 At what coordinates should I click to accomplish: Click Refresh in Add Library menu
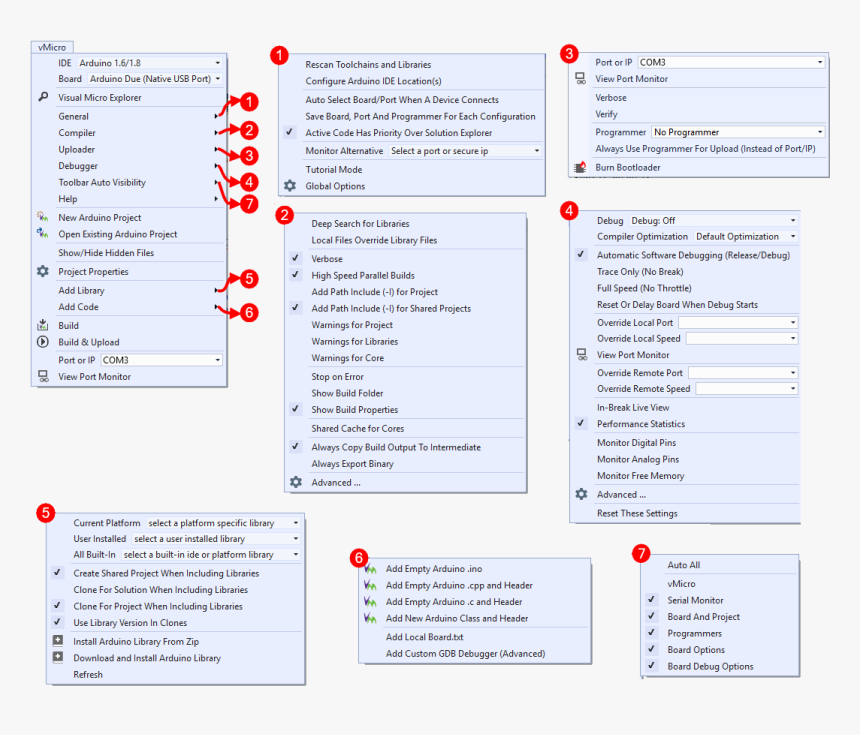88,674
